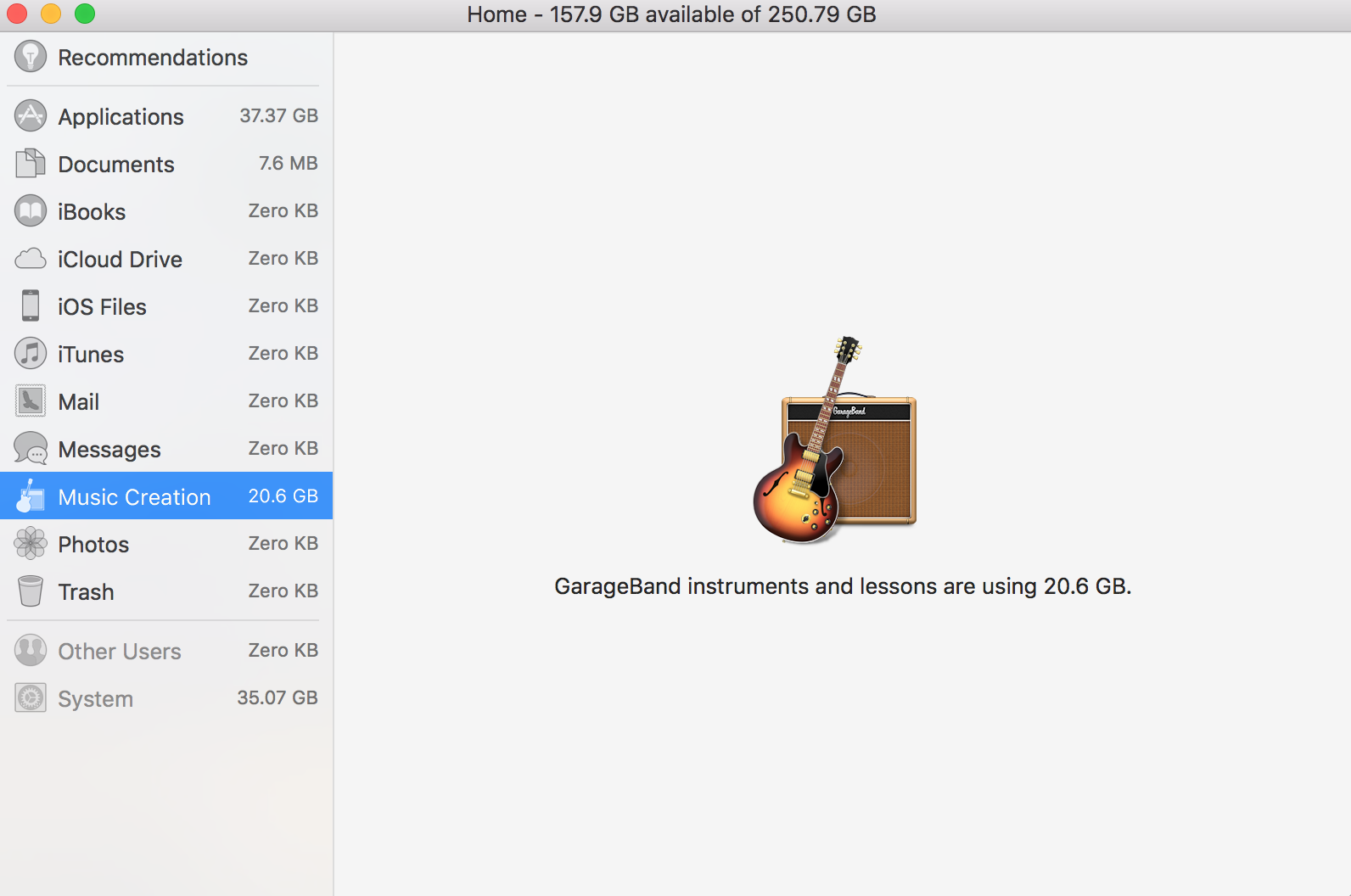Click the Zero KB size beside iOS Files
The image size is (1351, 896).
pyautogui.click(x=283, y=305)
